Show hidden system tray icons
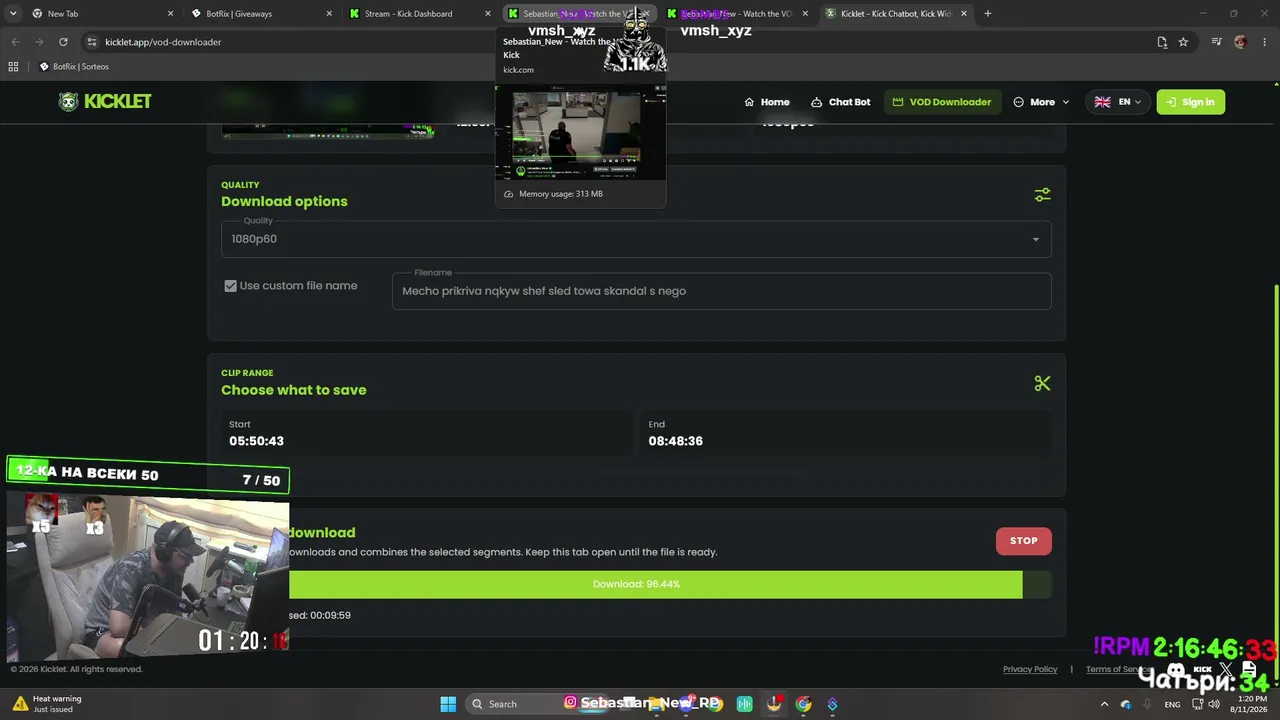The width and height of the screenshot is (1280, 720). [x=1104, y=704]
